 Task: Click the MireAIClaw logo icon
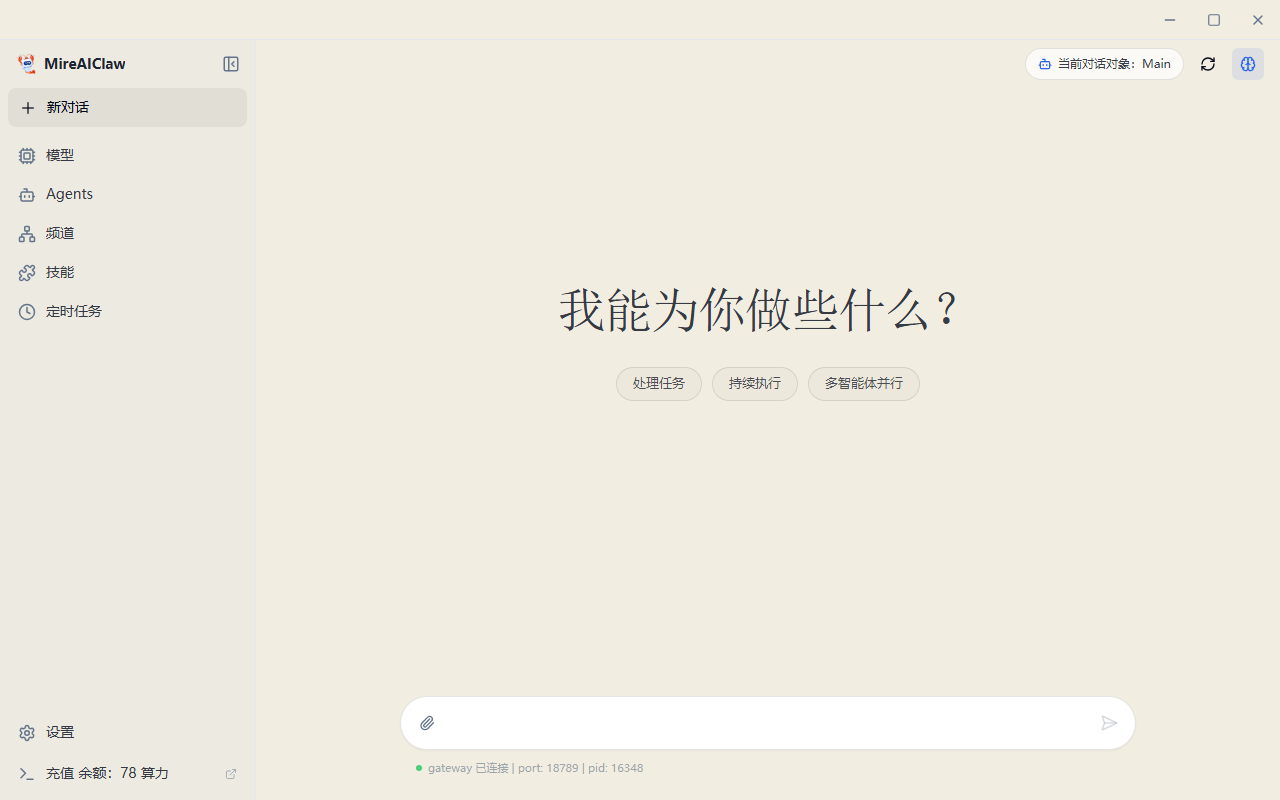point(27,63)
